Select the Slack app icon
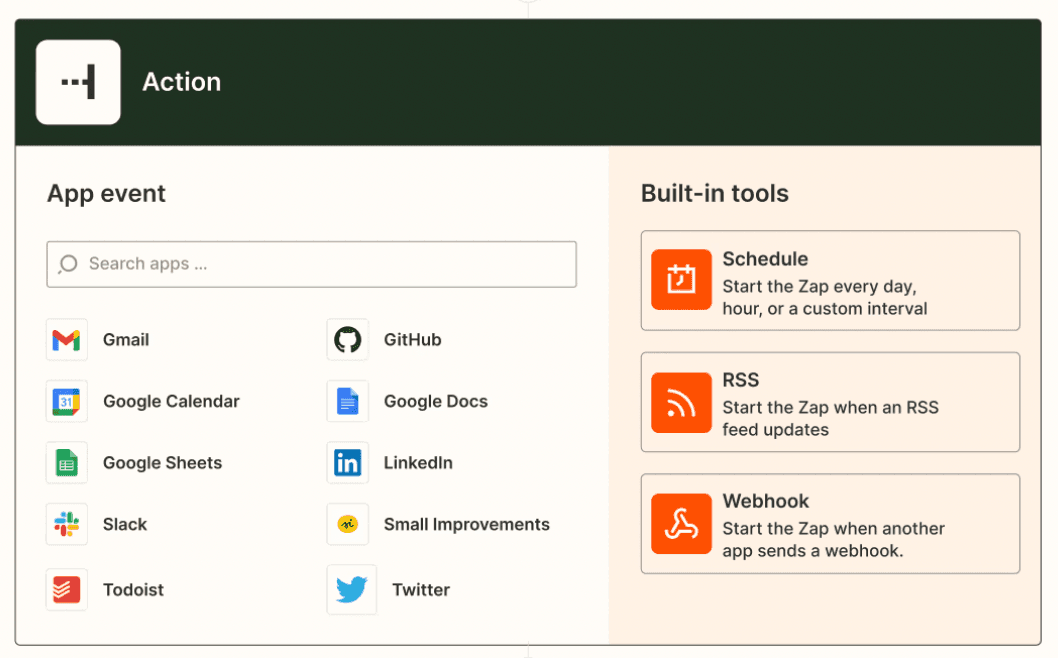The width and height of the screenshot is (1058, 658). (x=66, y=524)
